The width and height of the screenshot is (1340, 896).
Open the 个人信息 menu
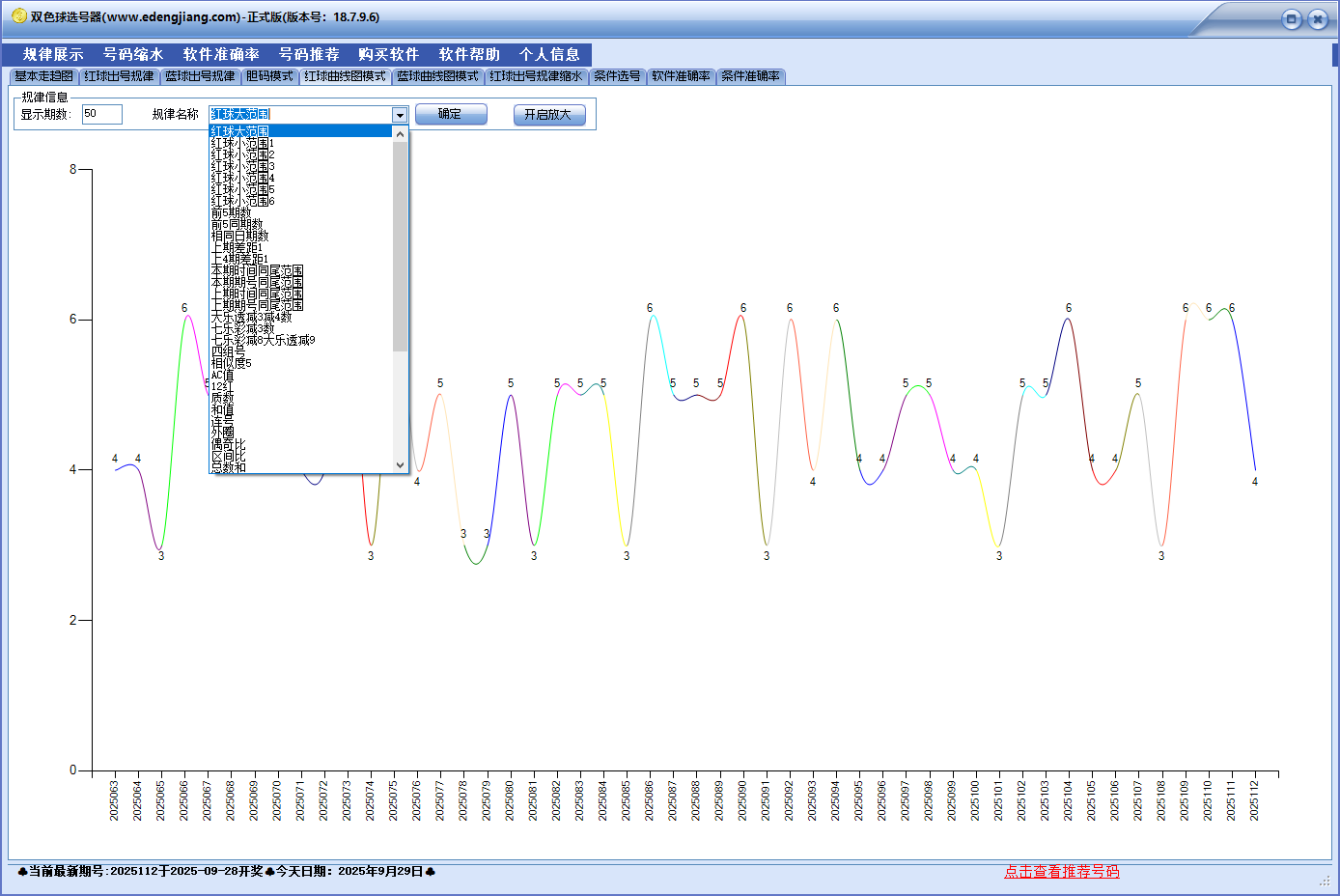(549, 55)
